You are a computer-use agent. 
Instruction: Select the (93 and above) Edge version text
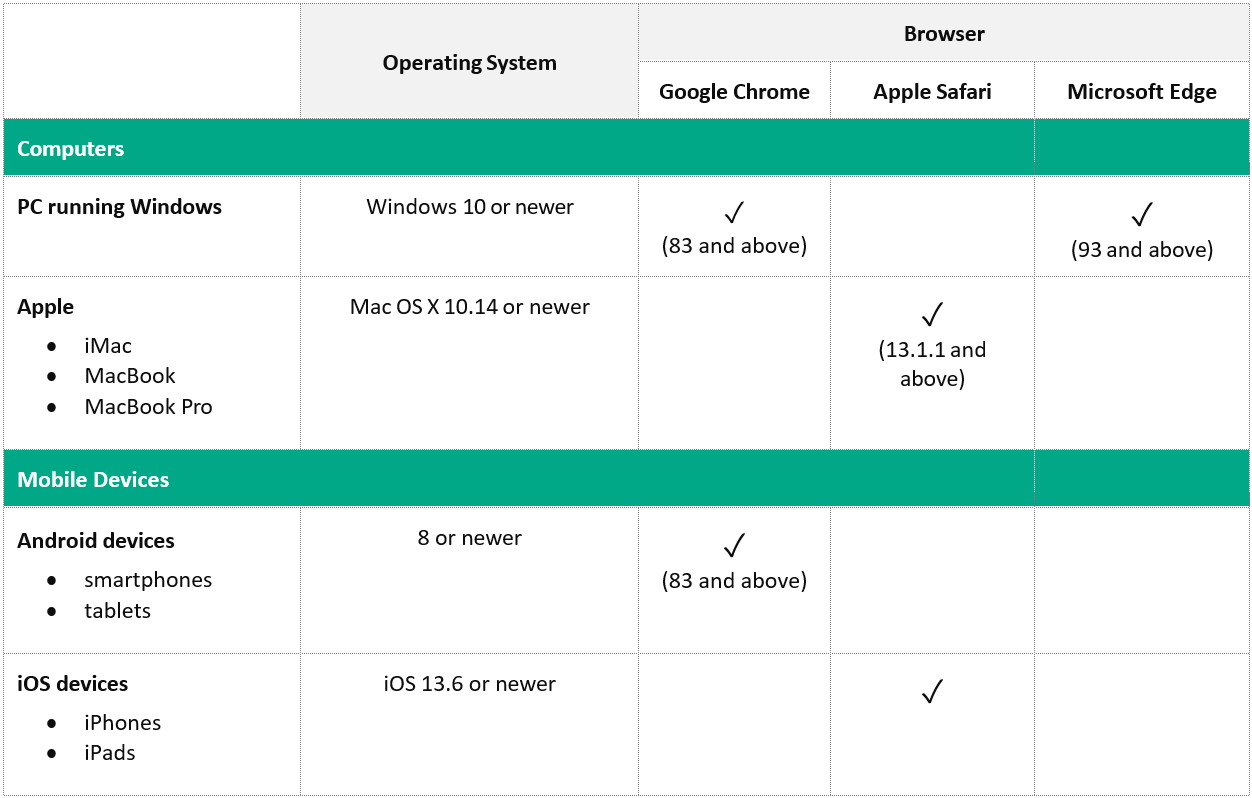click(1141, 250)
